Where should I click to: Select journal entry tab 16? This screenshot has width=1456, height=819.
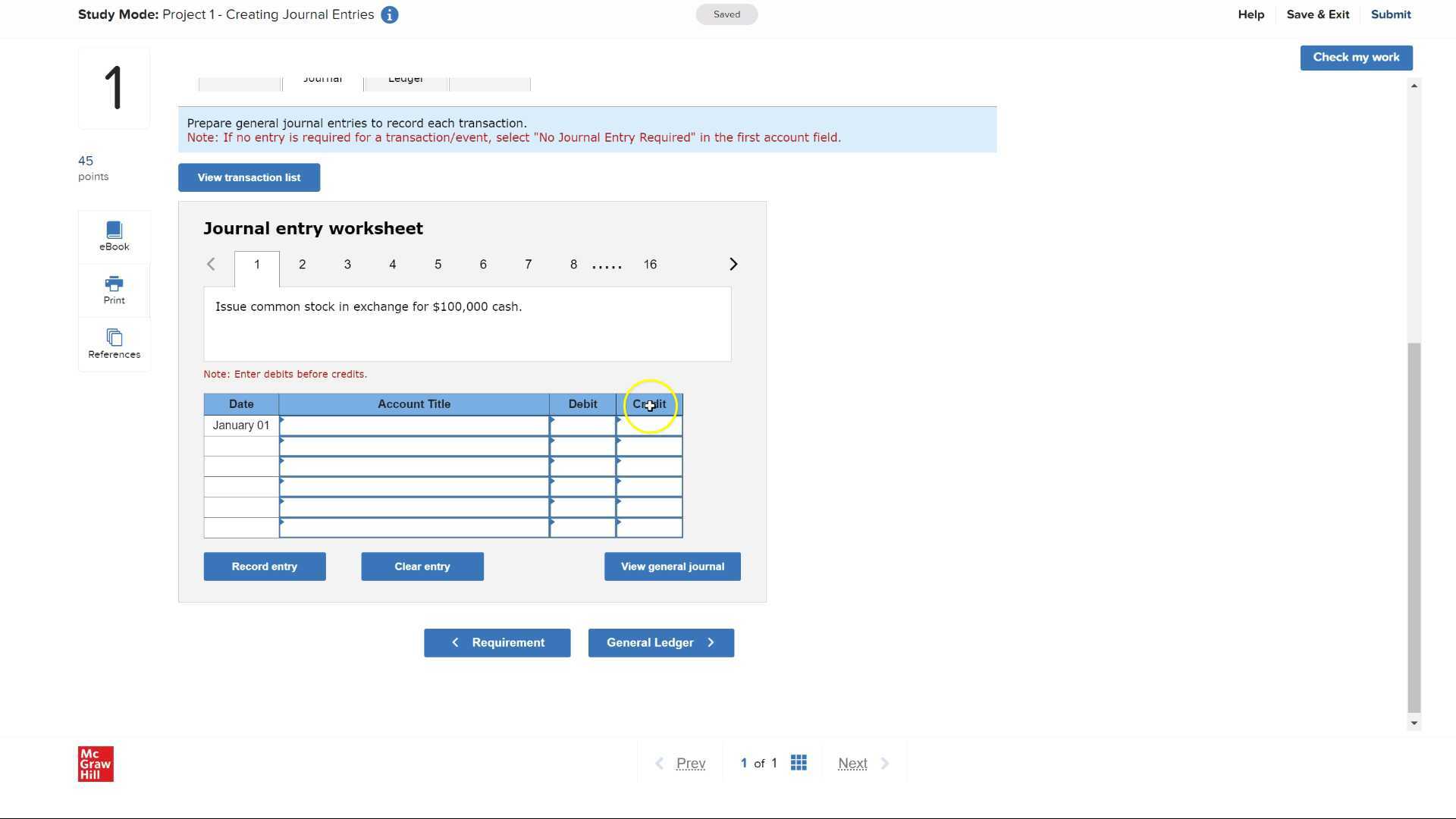click(650, 265)
